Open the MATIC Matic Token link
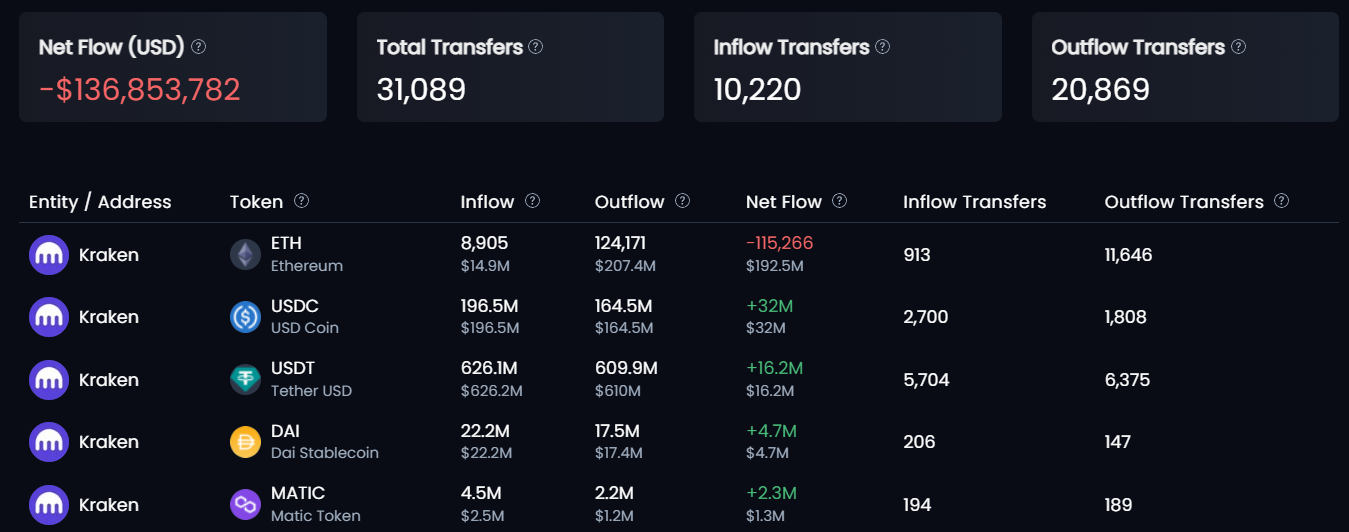The width and height of the screenshot is (1349, 532). click(316, 504)
